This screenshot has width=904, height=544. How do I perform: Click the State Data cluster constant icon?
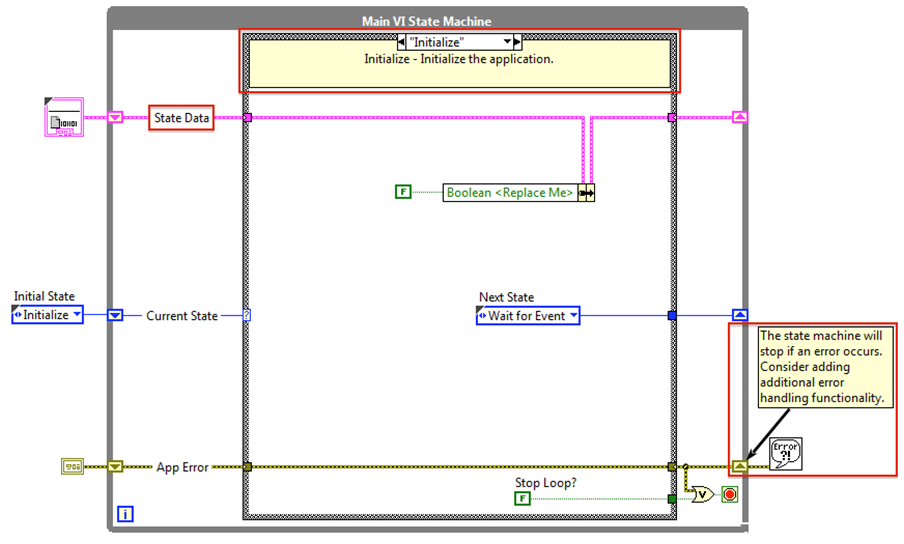[x=64, y=117]
